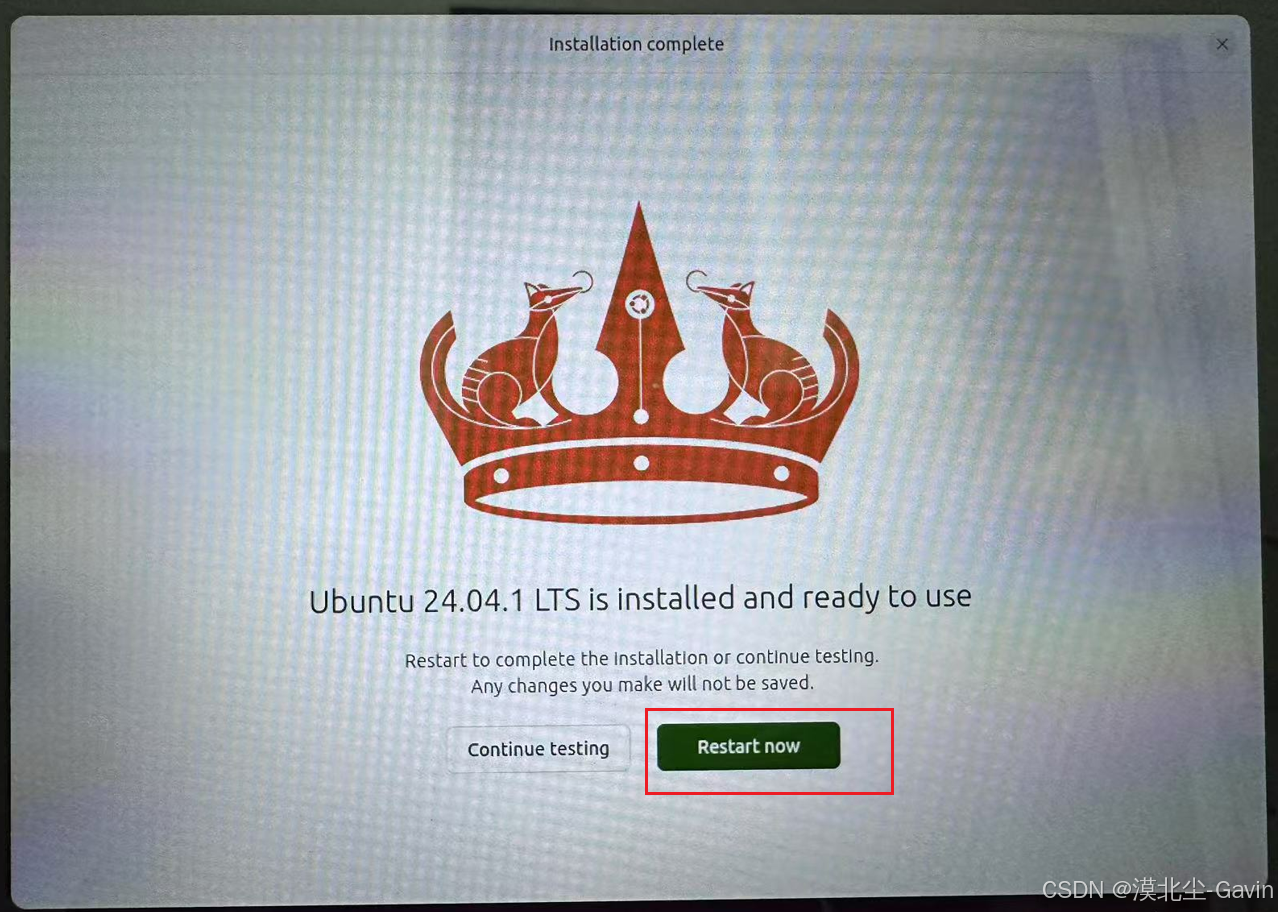
Task: Click the center dot on the crown band
Action: pyautogui.click(x=641, y=463)
